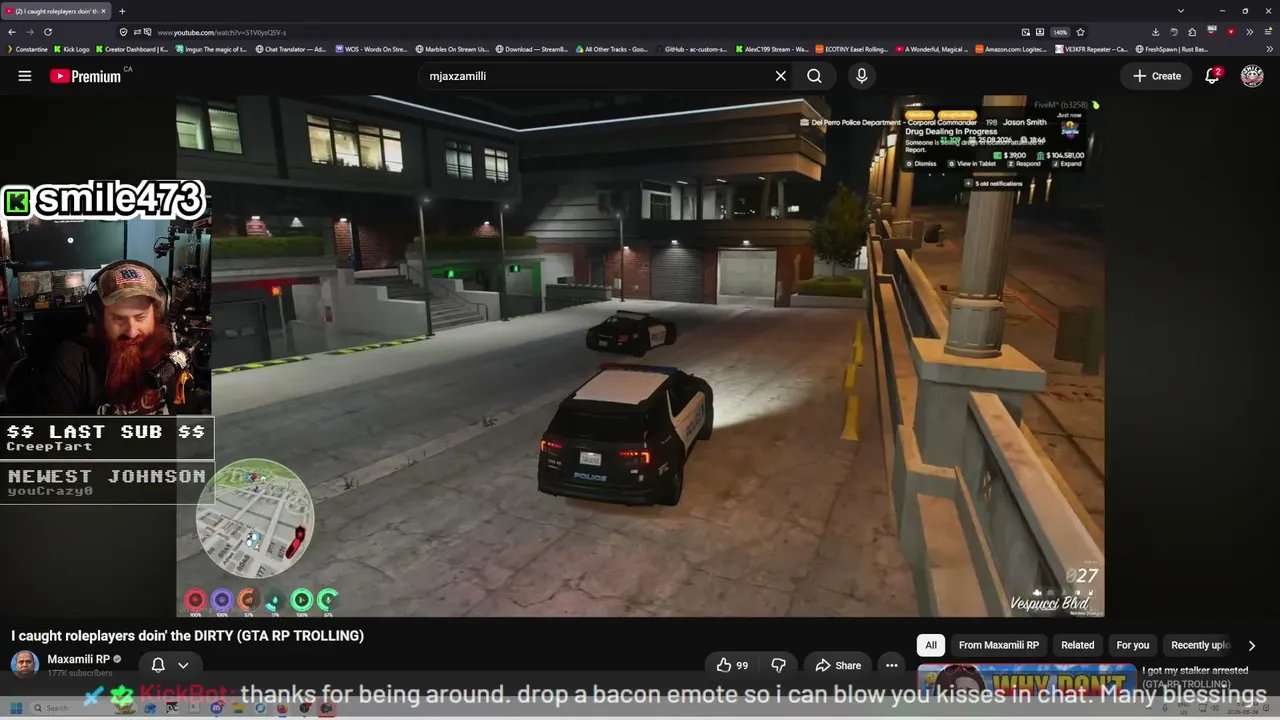
Task: Reload the current page
Action: tap(47, 32)
